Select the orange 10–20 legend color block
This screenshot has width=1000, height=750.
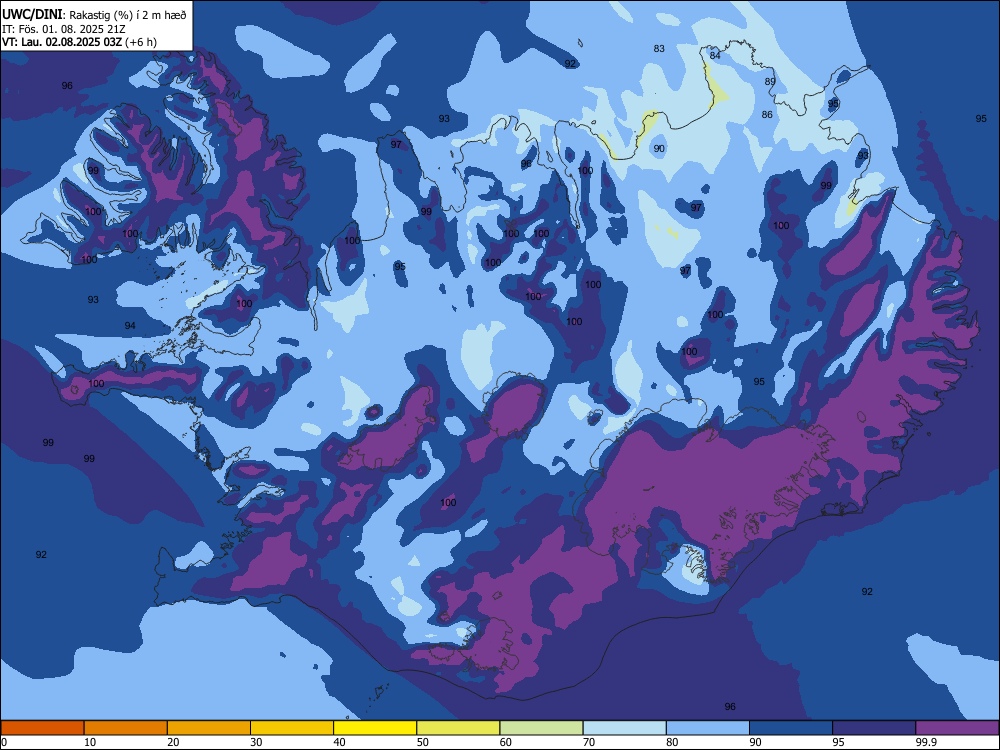point(126,728)
